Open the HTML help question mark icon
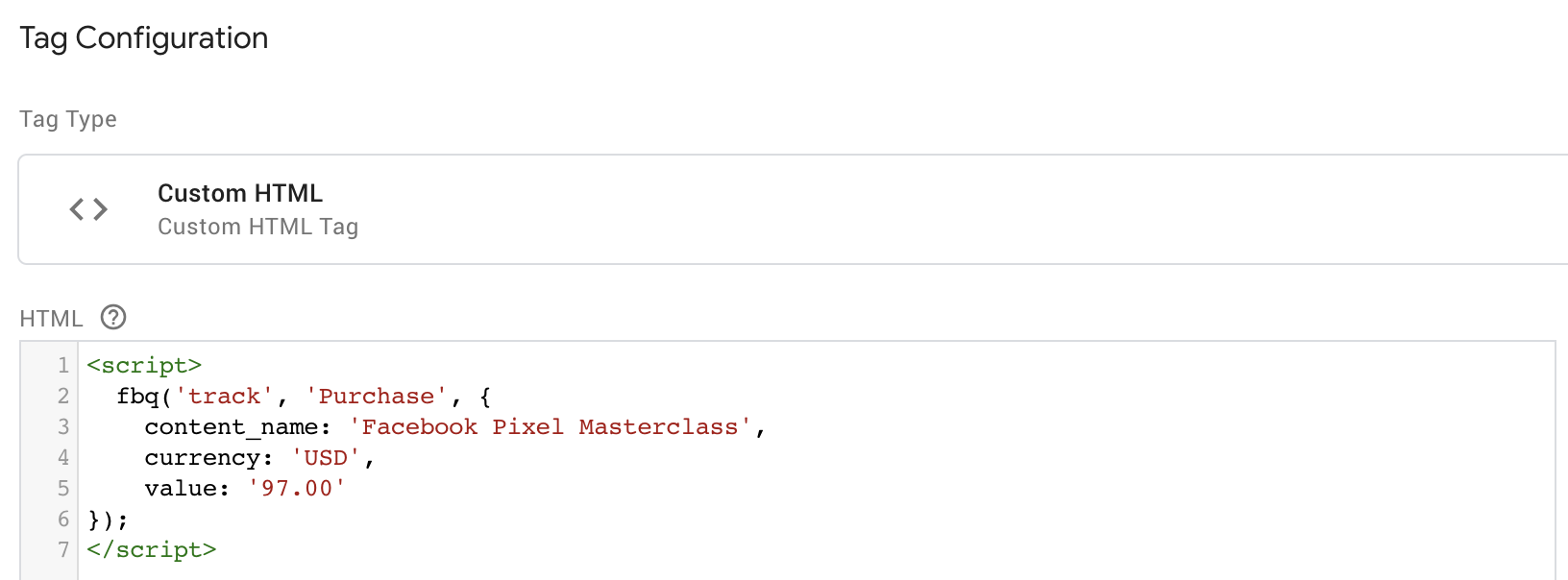 point(113,317)
